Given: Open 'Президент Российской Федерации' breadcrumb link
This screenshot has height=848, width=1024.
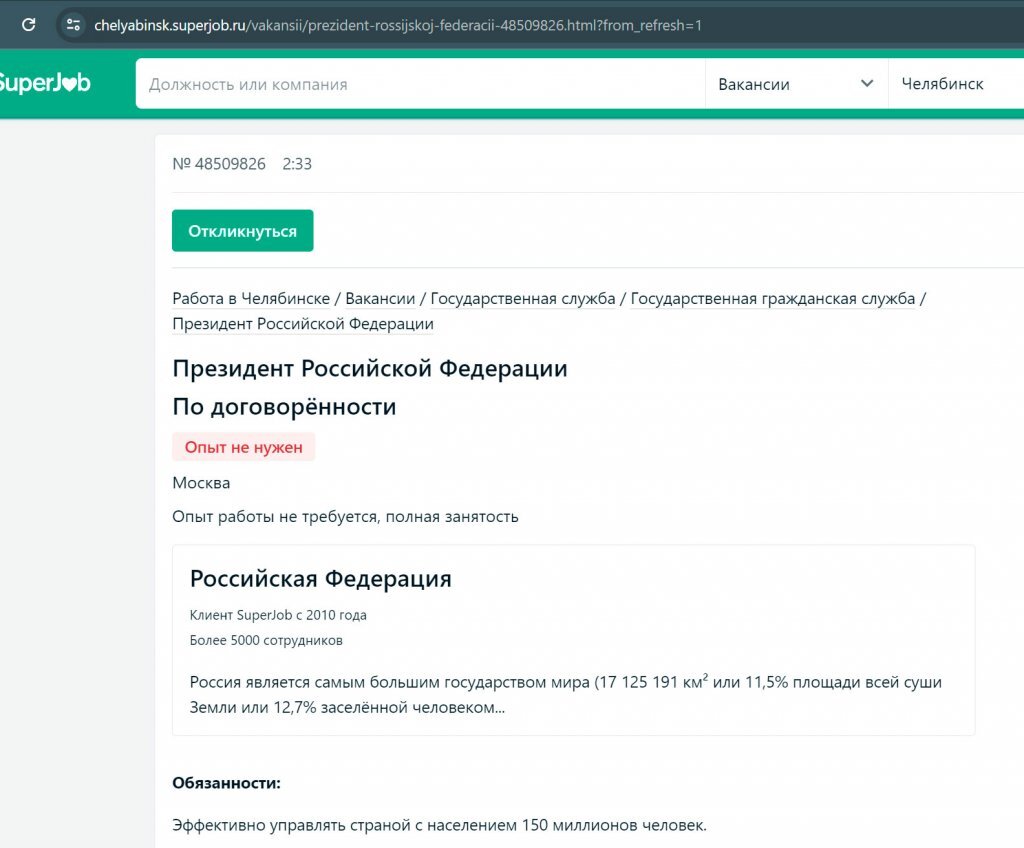Looking at the screenshot, I should (x=303, y=324).
